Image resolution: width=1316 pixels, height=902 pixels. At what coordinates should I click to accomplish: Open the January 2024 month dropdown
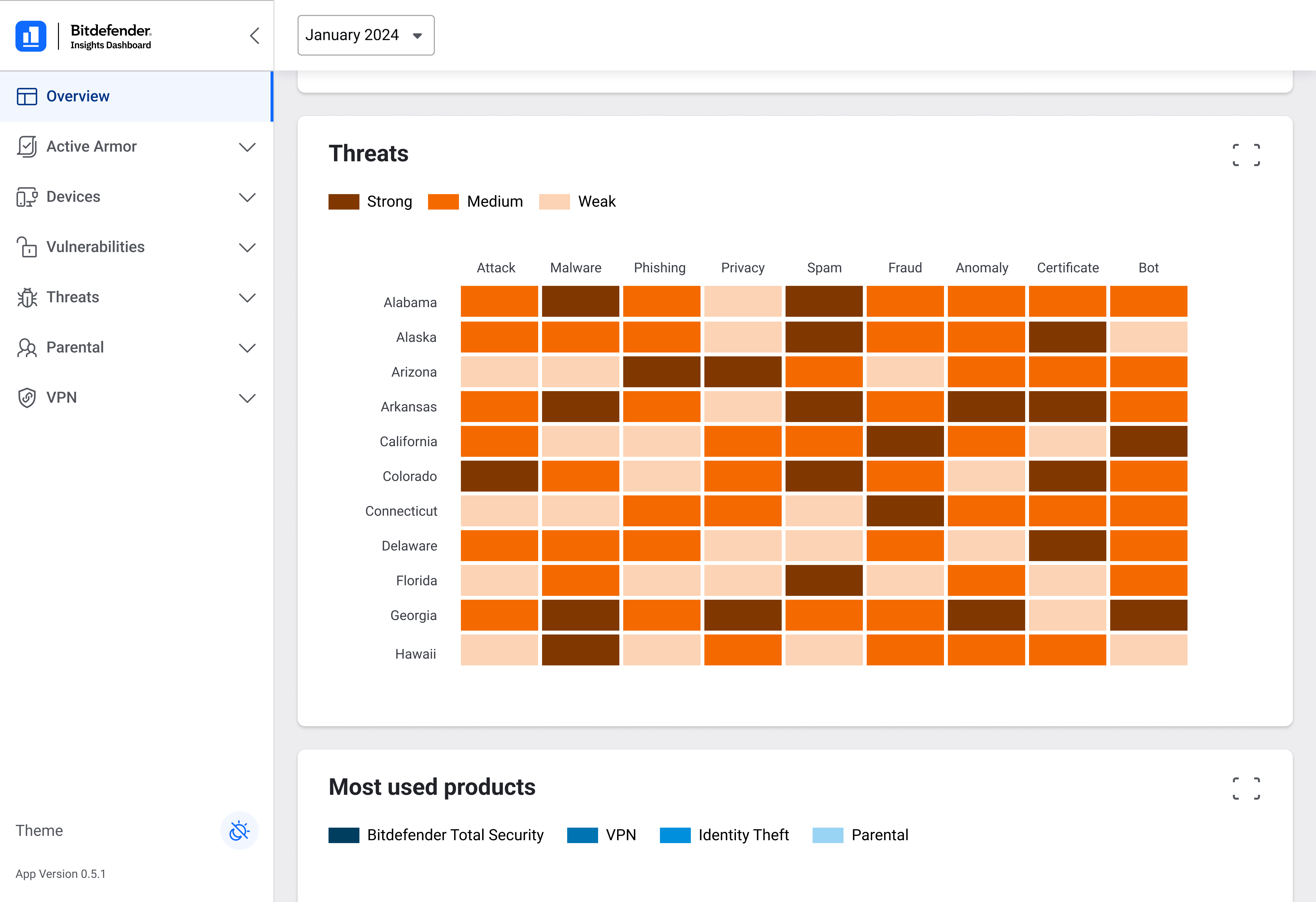366,35
